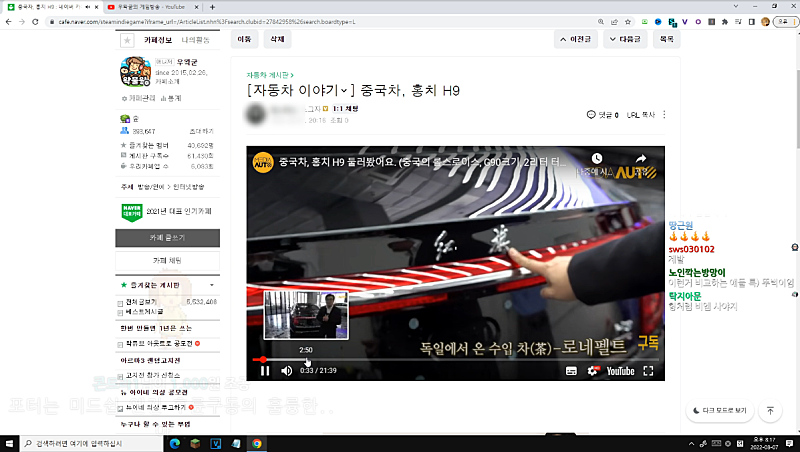Click the 이전글 previous post button

576,39
